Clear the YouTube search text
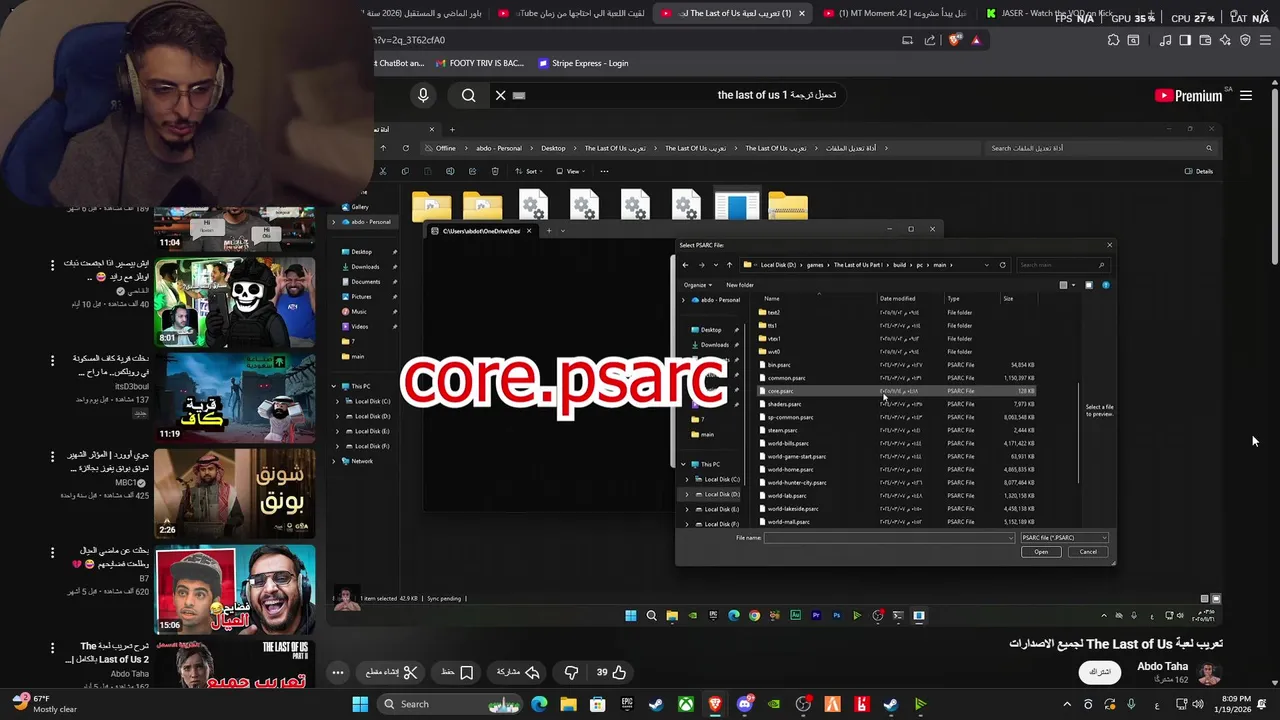The width and height of the screenshot is (1280, 720). point(501,95)
